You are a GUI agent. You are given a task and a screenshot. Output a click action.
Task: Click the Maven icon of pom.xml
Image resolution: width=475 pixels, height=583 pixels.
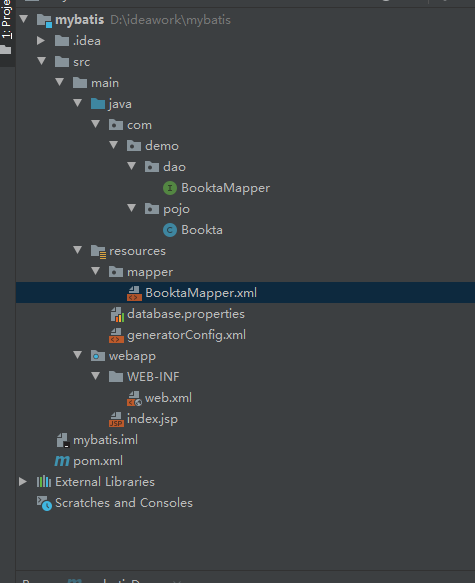click(62, 461)
